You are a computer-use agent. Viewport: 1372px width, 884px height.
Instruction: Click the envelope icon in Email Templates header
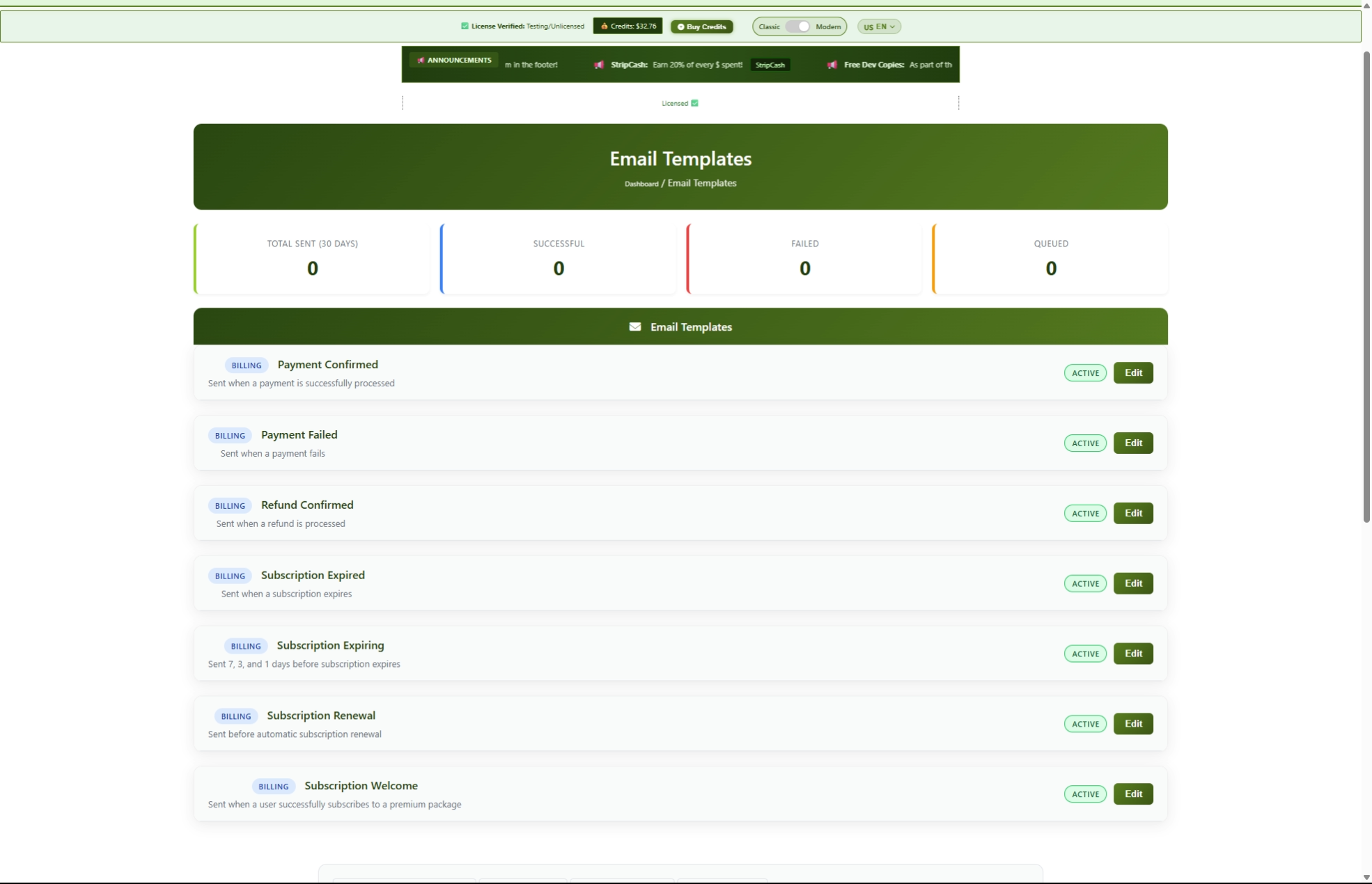click(x=634, y=326)
